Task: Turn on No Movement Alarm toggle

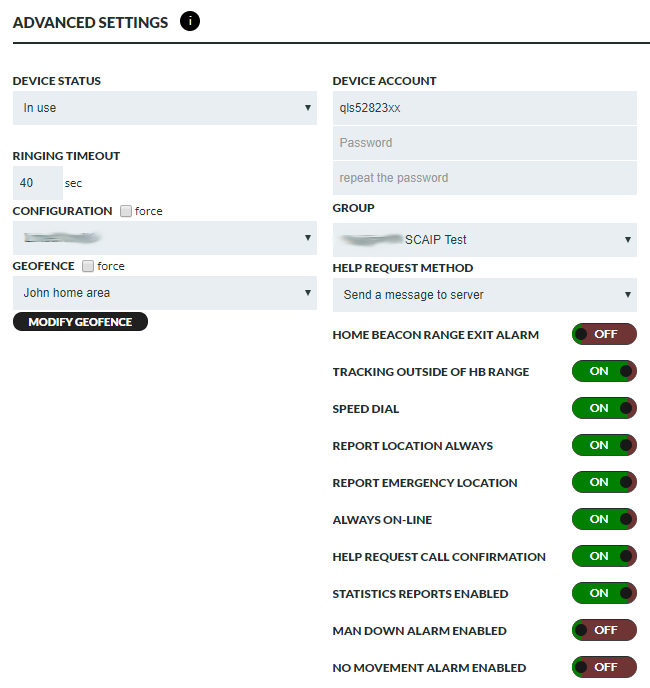Action: (604, 667)
